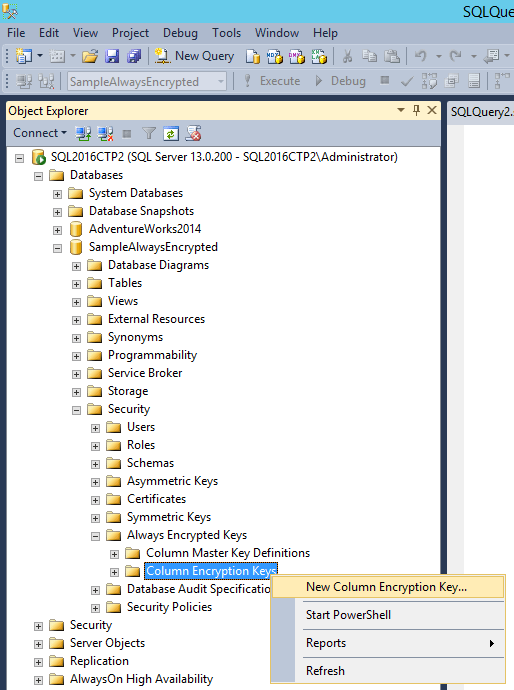Click the Object Explorer filter funnel icon
Viewport: 514px width, 690px height.
pos(149,133)
